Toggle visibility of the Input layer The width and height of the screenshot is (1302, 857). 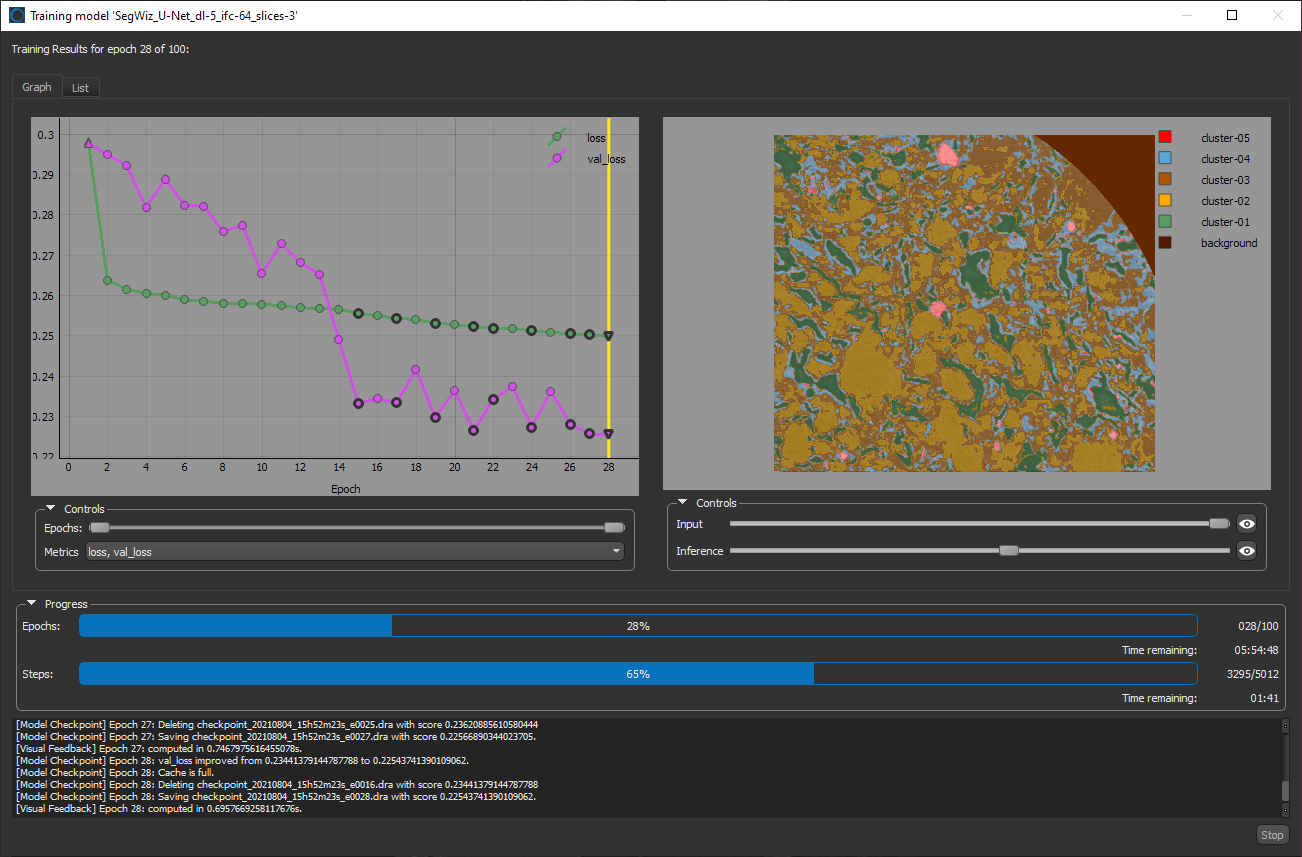[1246, 523]
